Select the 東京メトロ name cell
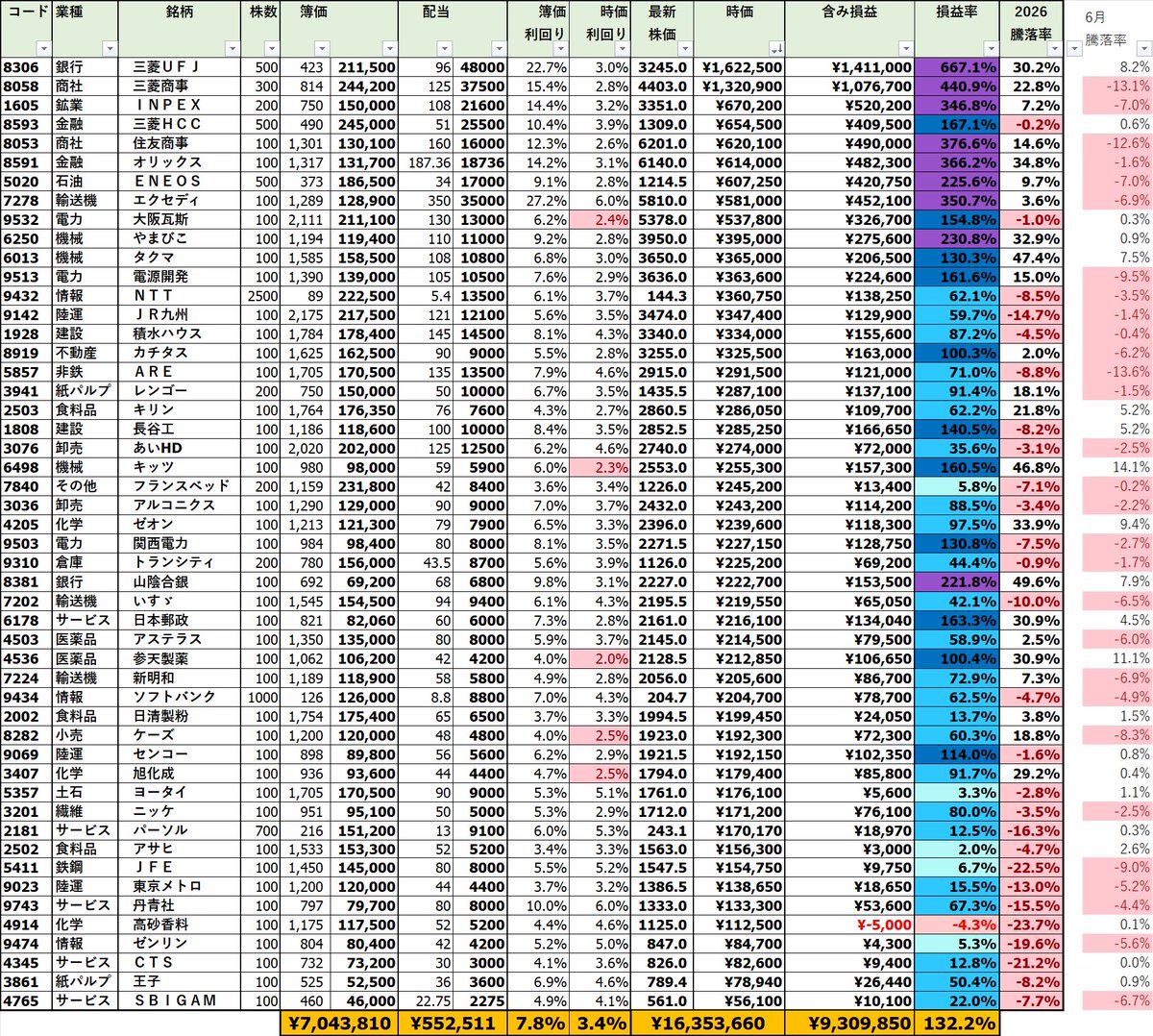 [x=179, y=887]
